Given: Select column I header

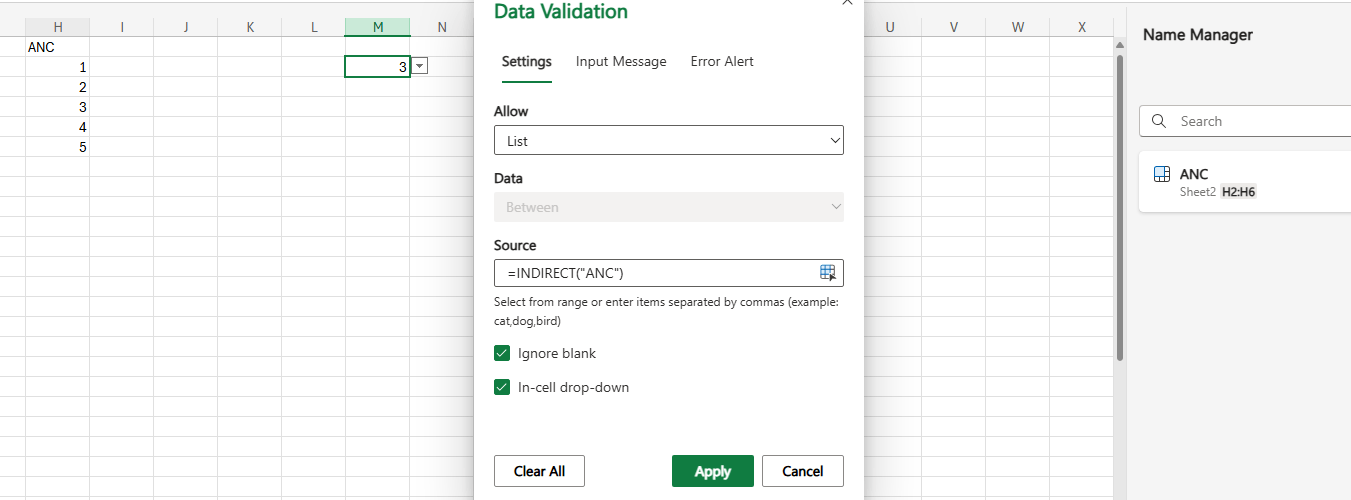Looking at the screenshot, I should (122, 27).
